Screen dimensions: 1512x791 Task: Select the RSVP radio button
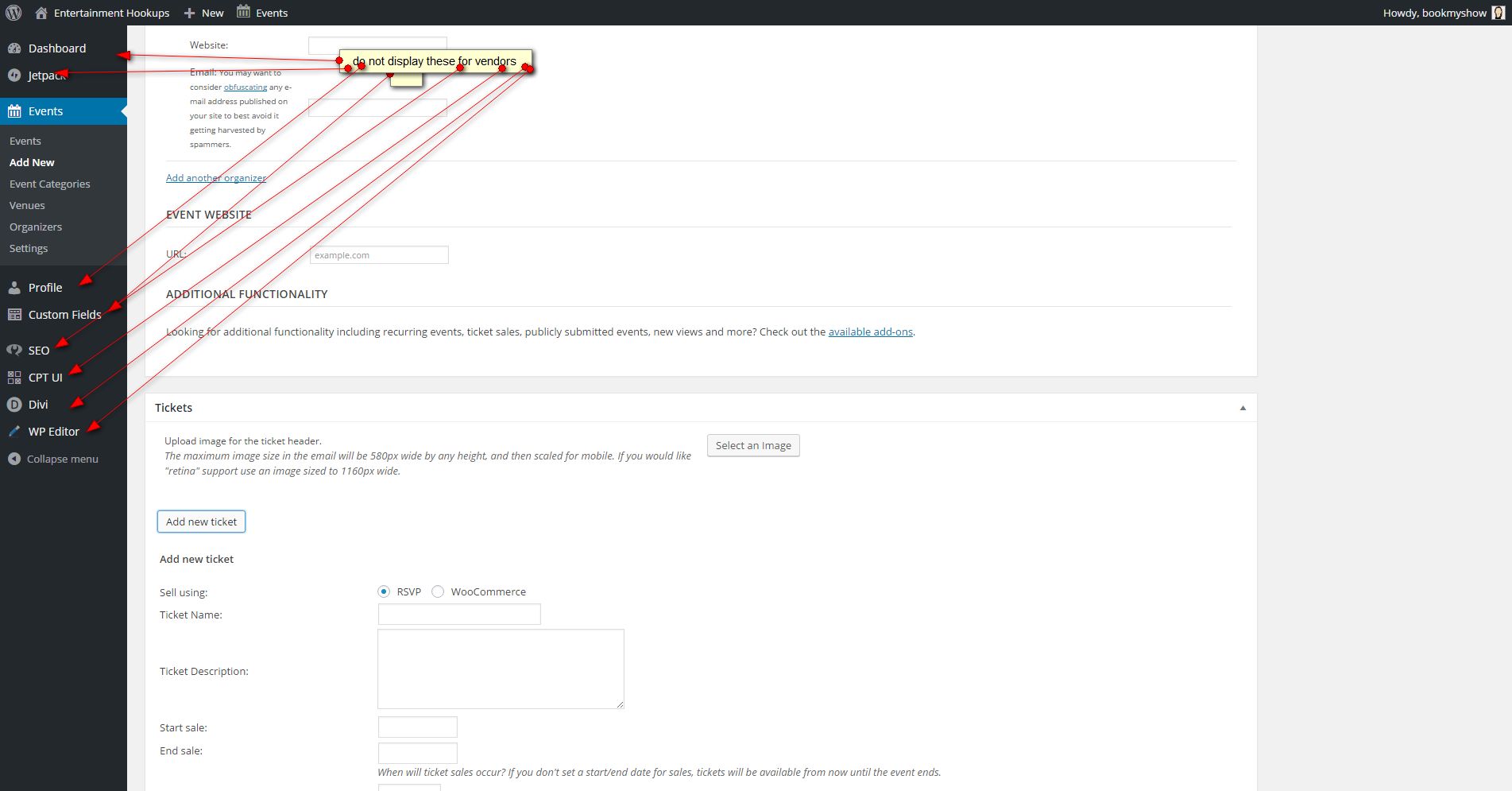(384, 591)
